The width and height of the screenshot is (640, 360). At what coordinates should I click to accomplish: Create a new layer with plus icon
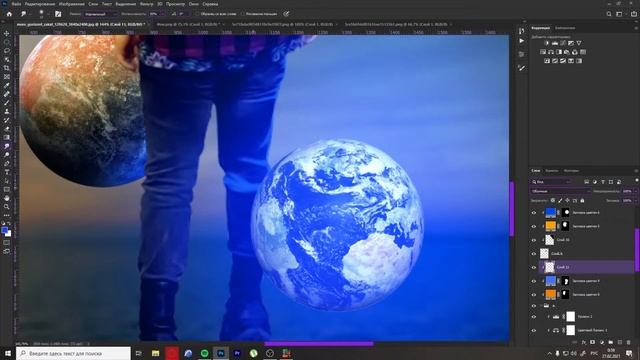click(620, 342)
